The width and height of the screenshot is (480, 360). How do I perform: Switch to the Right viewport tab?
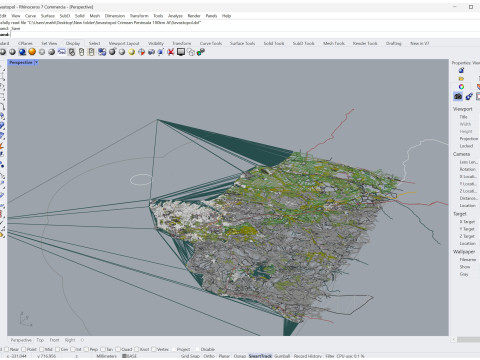point(70,340)
